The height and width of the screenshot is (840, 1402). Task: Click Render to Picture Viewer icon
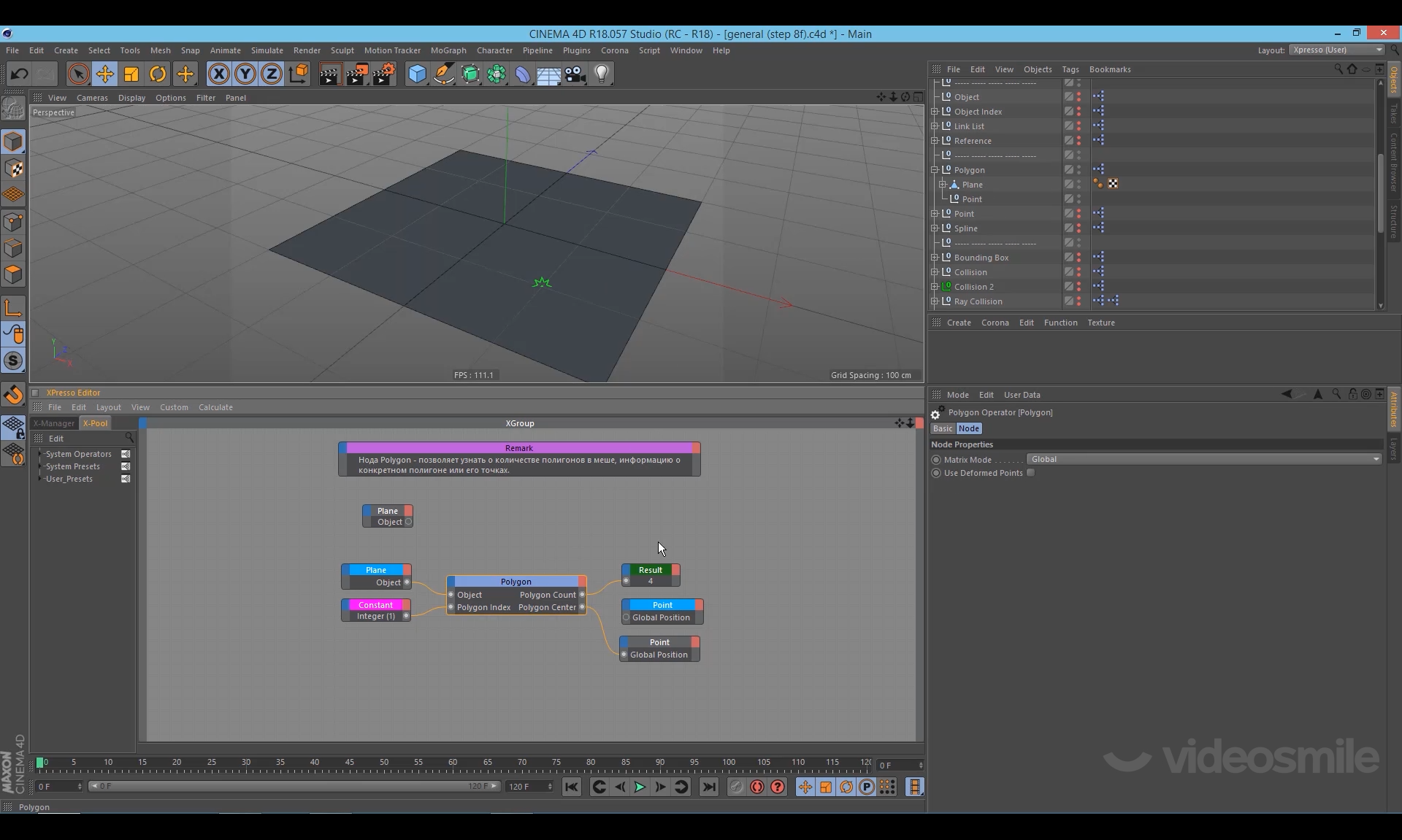point(356,74)
